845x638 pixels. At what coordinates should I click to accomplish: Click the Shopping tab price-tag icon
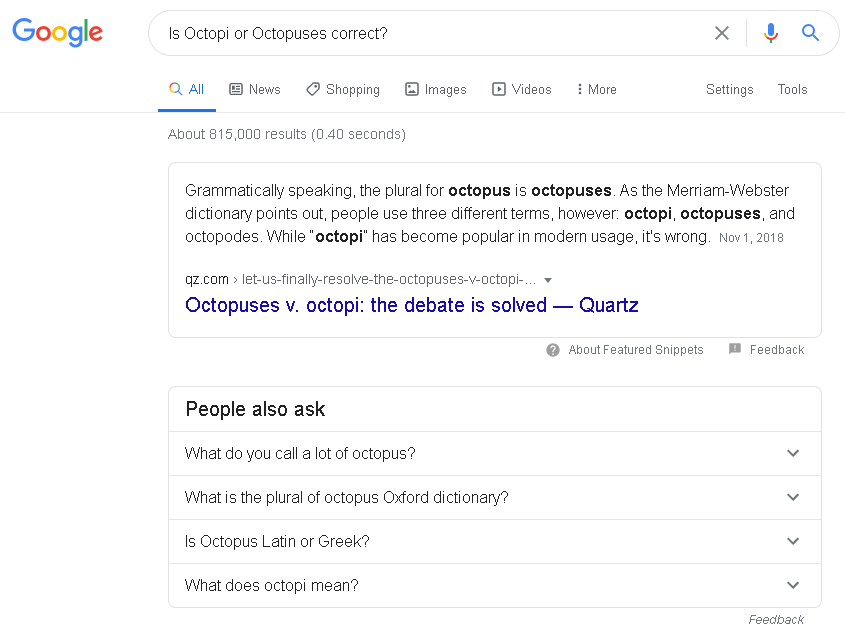(310, 89)
